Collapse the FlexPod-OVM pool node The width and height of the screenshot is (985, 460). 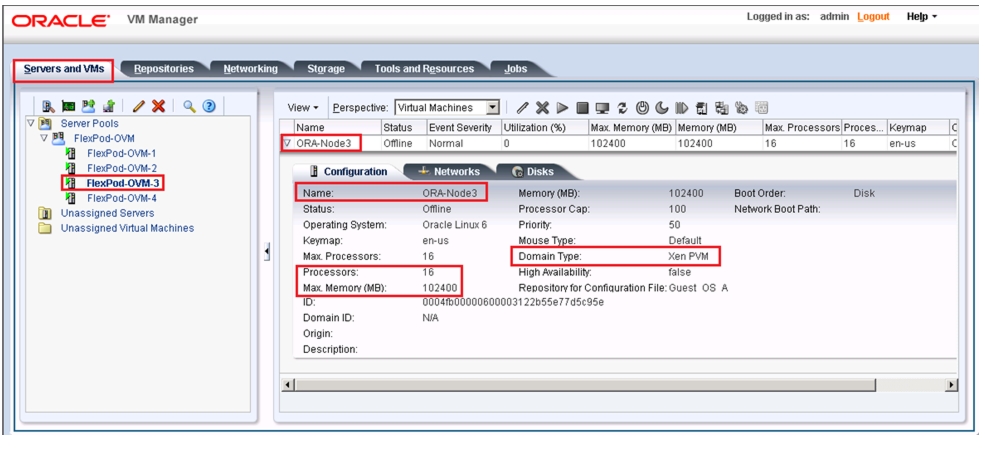pyautogui.click(x=44, y=138)
